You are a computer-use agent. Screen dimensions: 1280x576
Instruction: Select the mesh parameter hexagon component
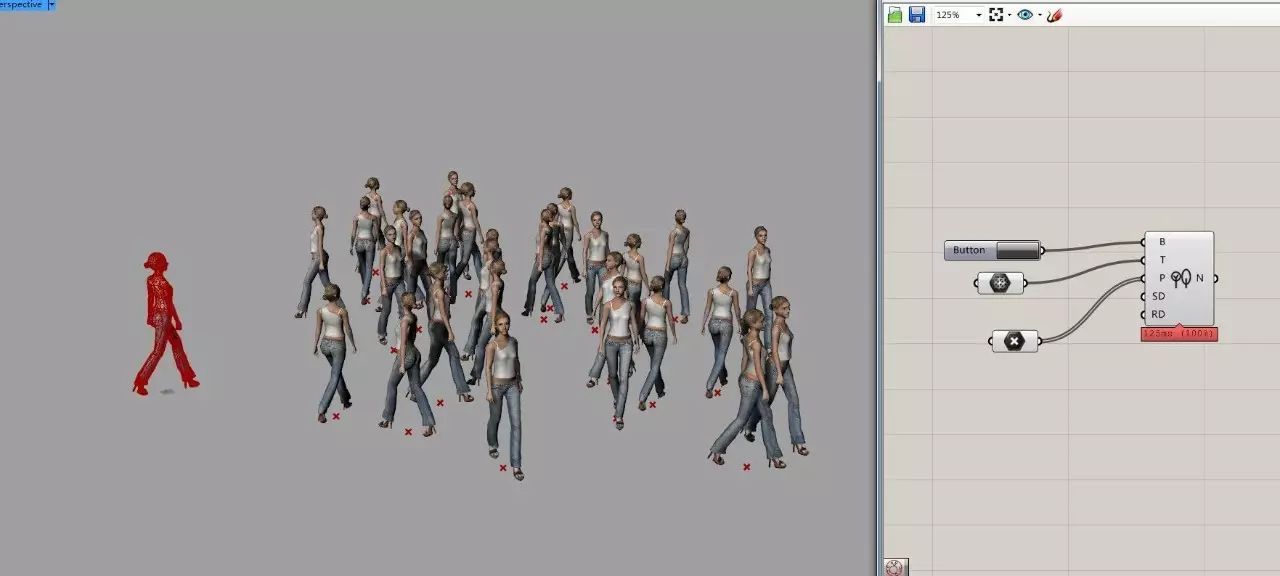[x=1000, y=284]
